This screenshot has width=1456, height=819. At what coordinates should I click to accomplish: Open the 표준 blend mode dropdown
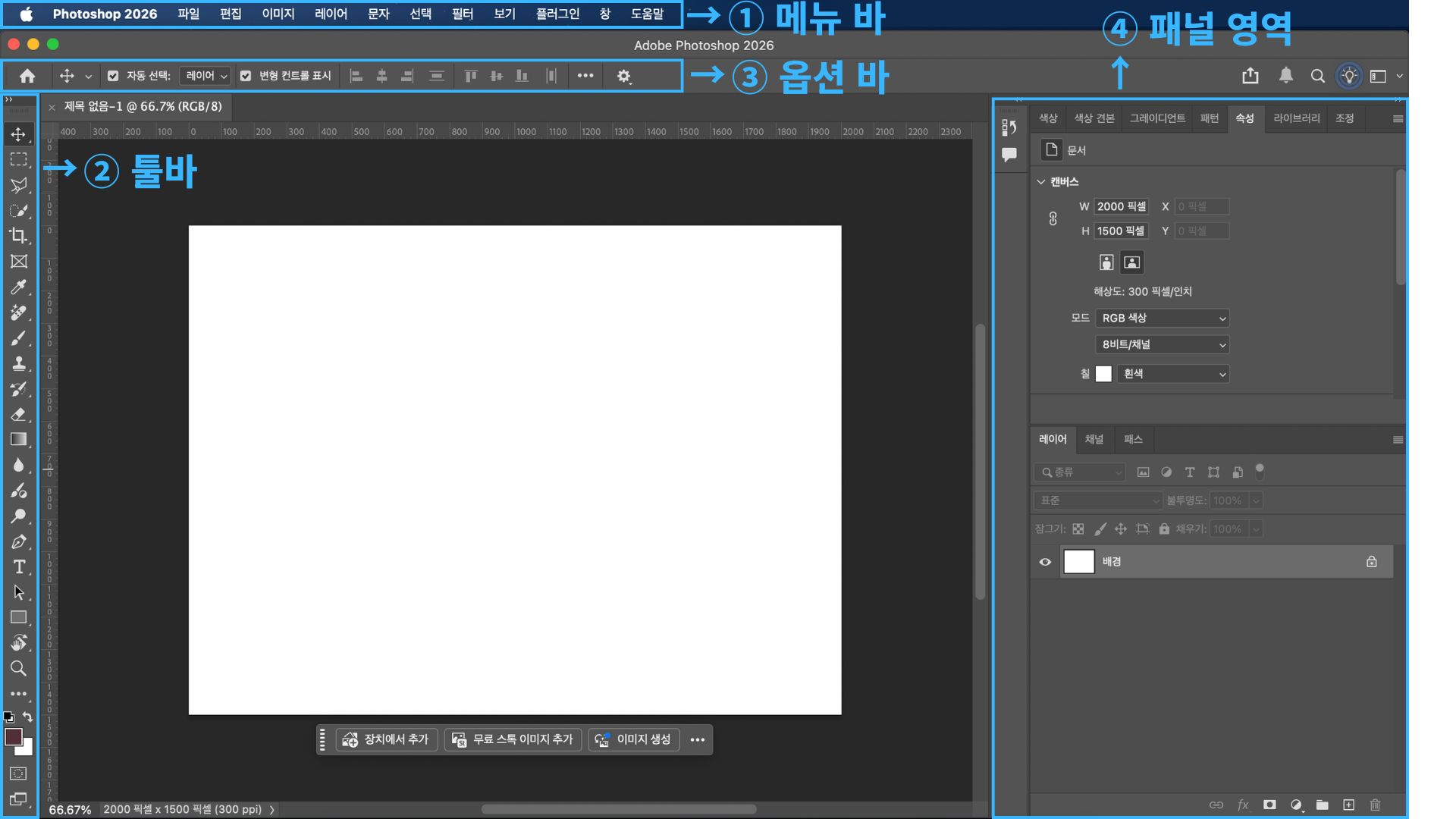[1098, 500]
